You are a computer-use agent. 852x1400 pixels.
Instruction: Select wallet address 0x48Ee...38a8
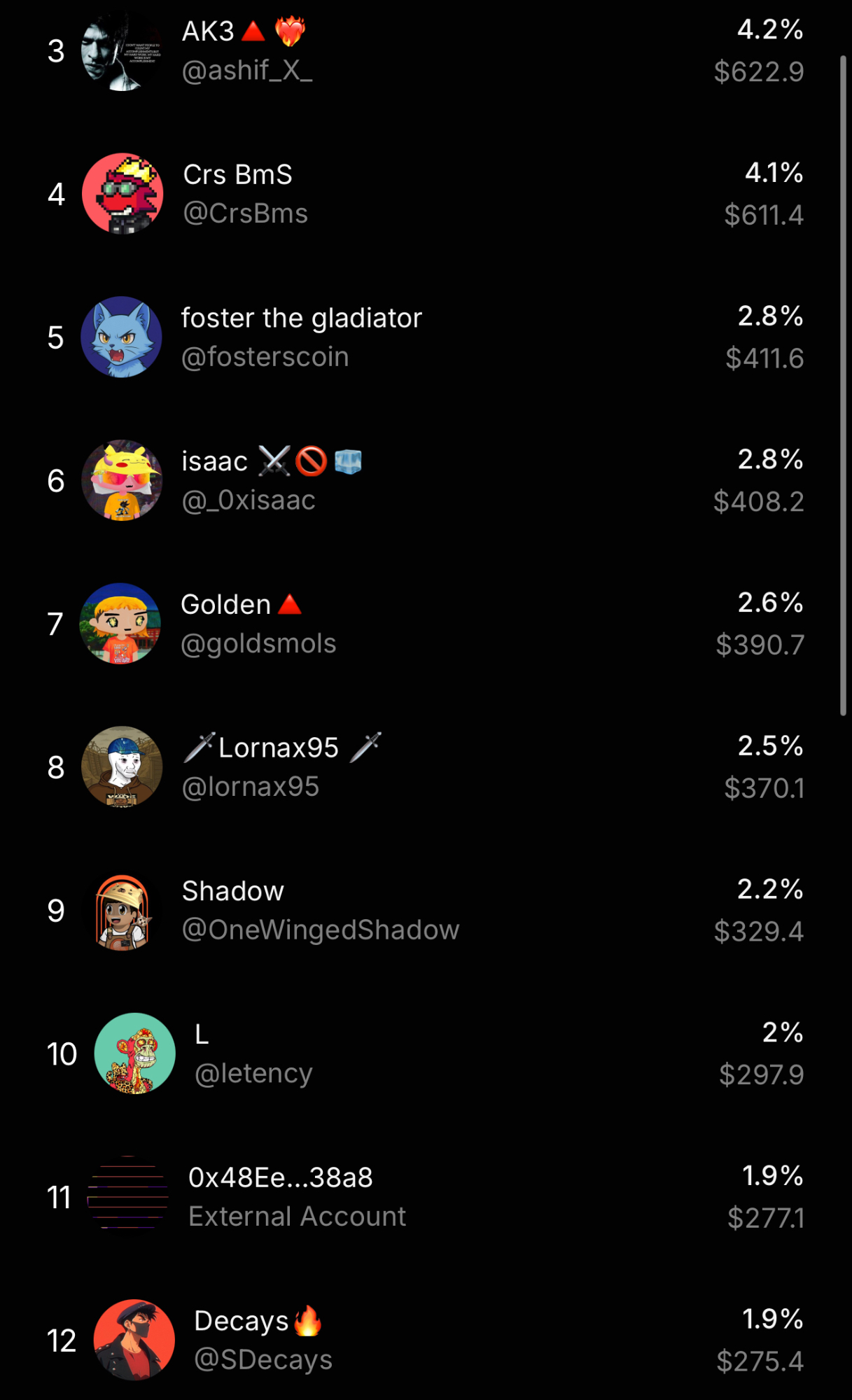pyautogui.click(x=281, y=1178)
